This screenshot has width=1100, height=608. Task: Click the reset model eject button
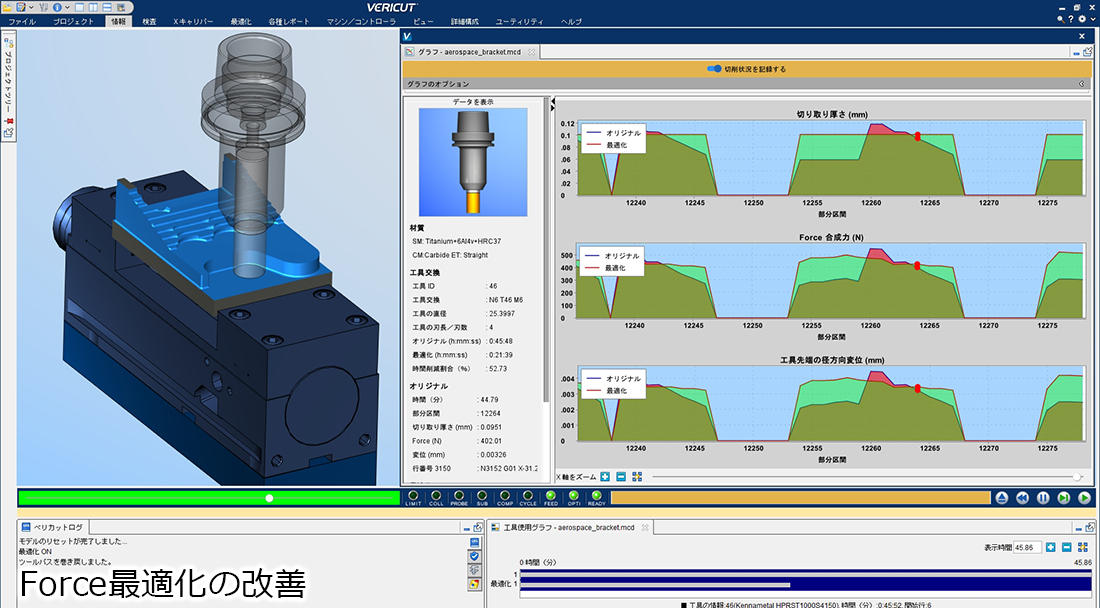click(x=1002, y=498)
